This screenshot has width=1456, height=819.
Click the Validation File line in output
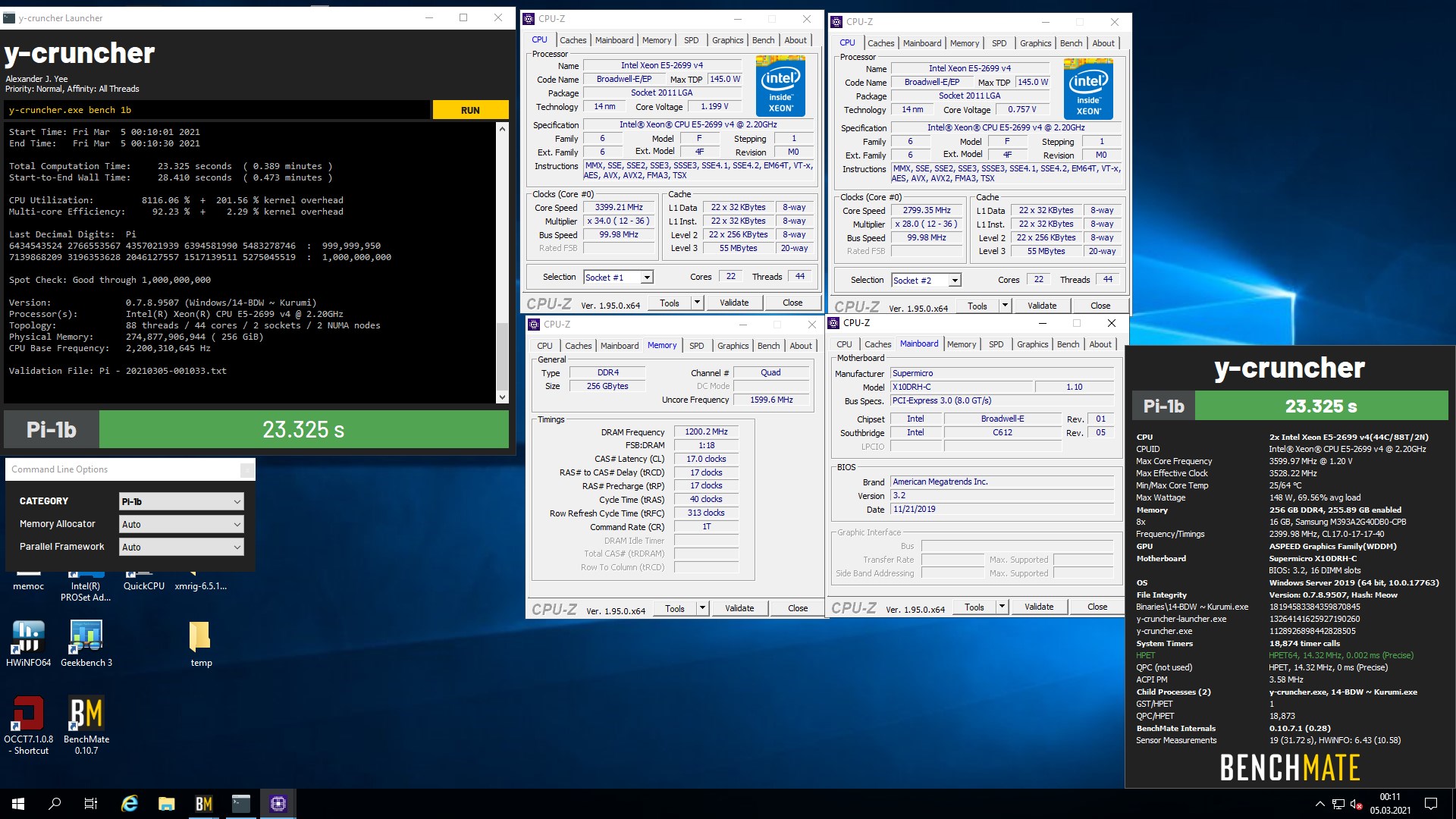(x=118, y=371)
